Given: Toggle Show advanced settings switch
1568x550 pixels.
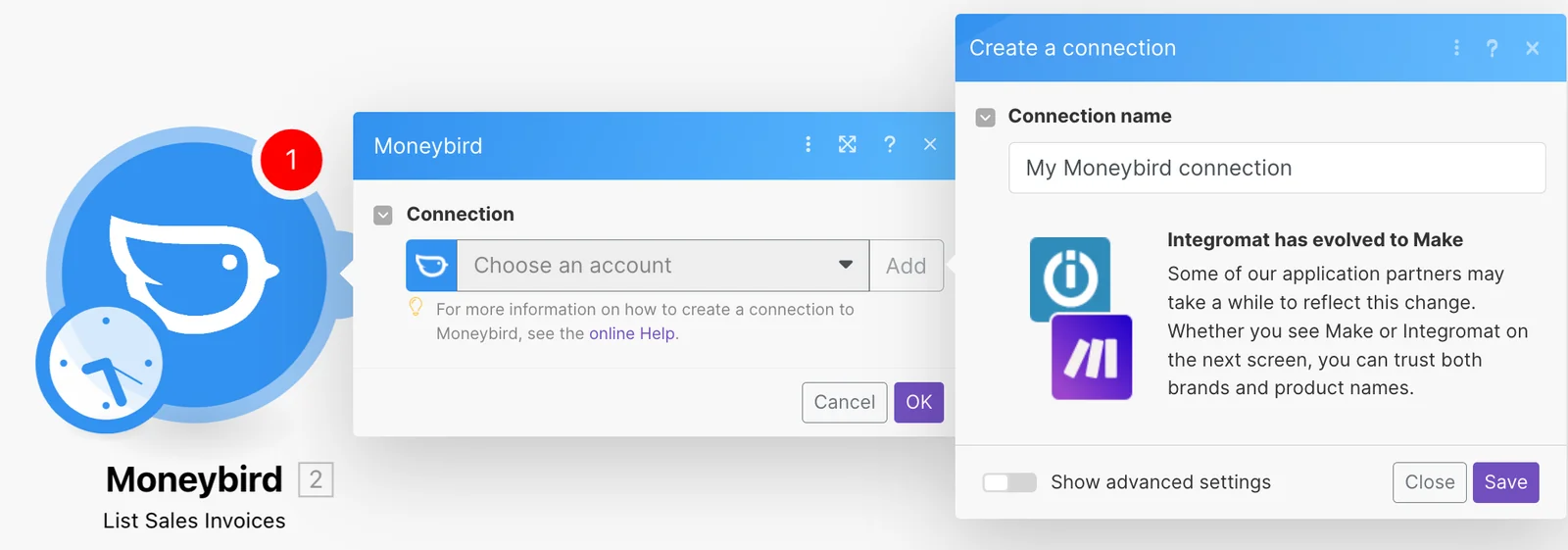Looking at the screenshot, I should tap(1009, 482).
